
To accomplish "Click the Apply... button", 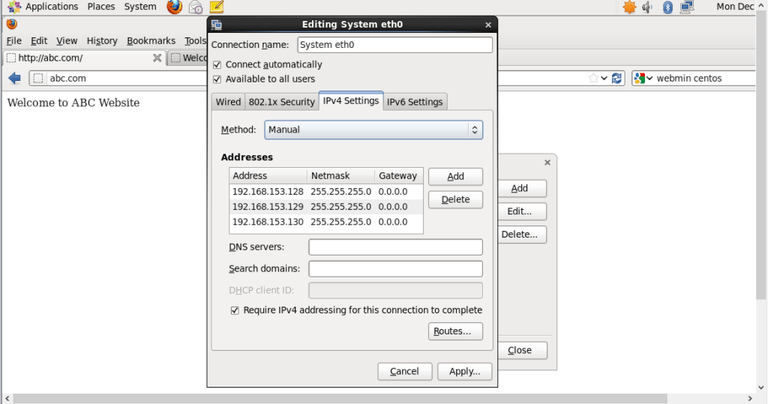I will coord(465,372).
